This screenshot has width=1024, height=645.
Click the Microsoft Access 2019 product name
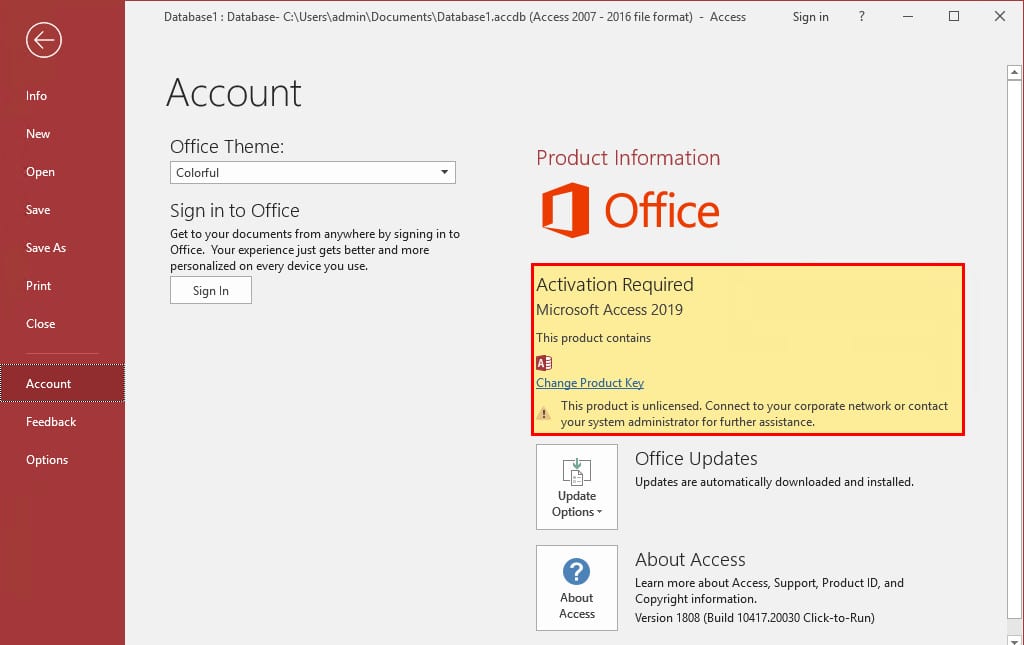tap(609, 309)
